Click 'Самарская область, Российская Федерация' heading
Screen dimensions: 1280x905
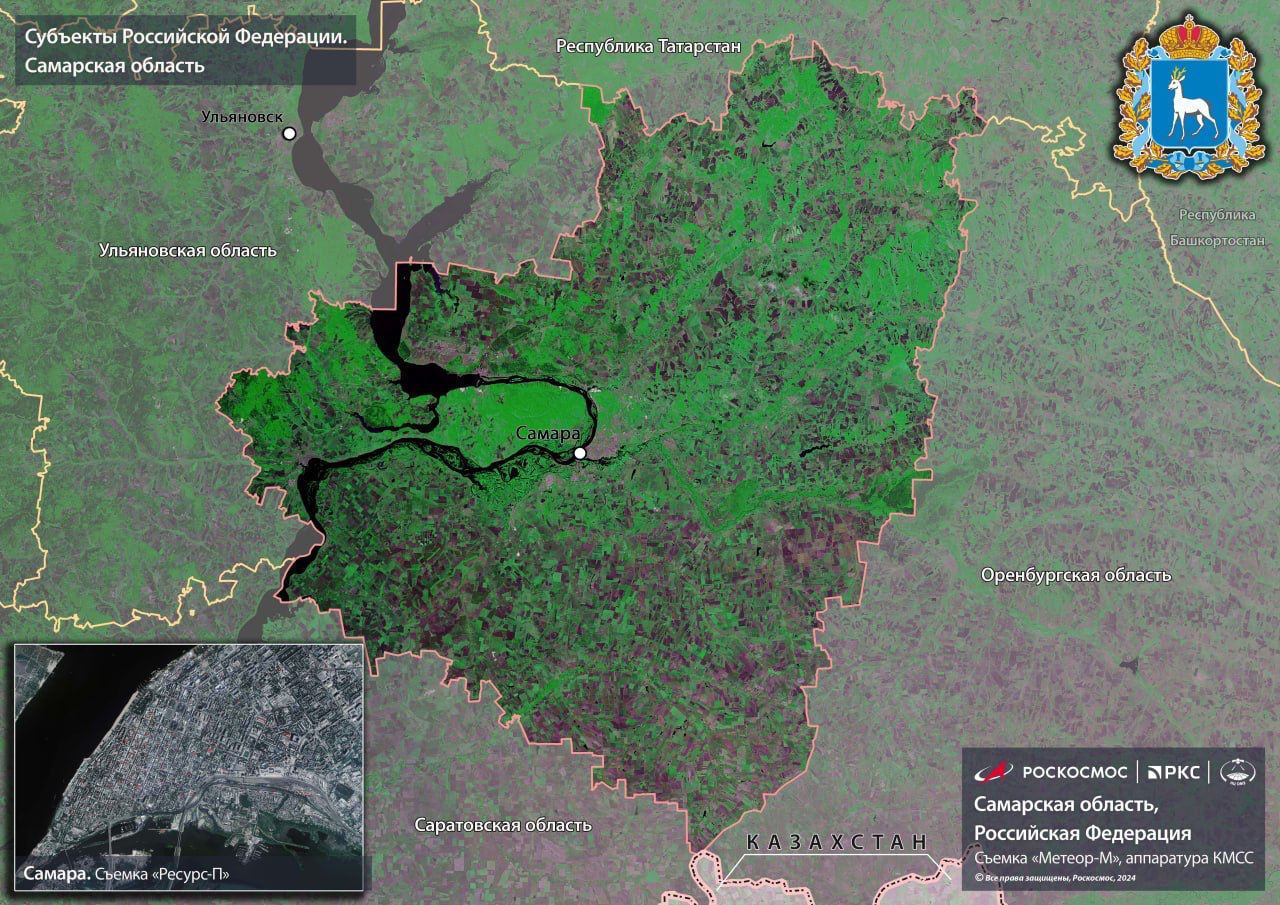(1082, 819)
